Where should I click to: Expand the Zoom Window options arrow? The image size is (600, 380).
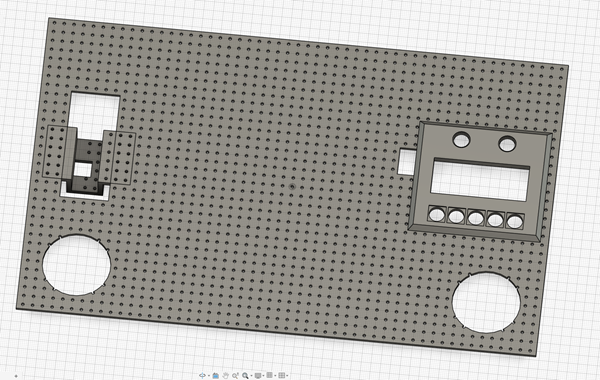[x=251, y=375]
